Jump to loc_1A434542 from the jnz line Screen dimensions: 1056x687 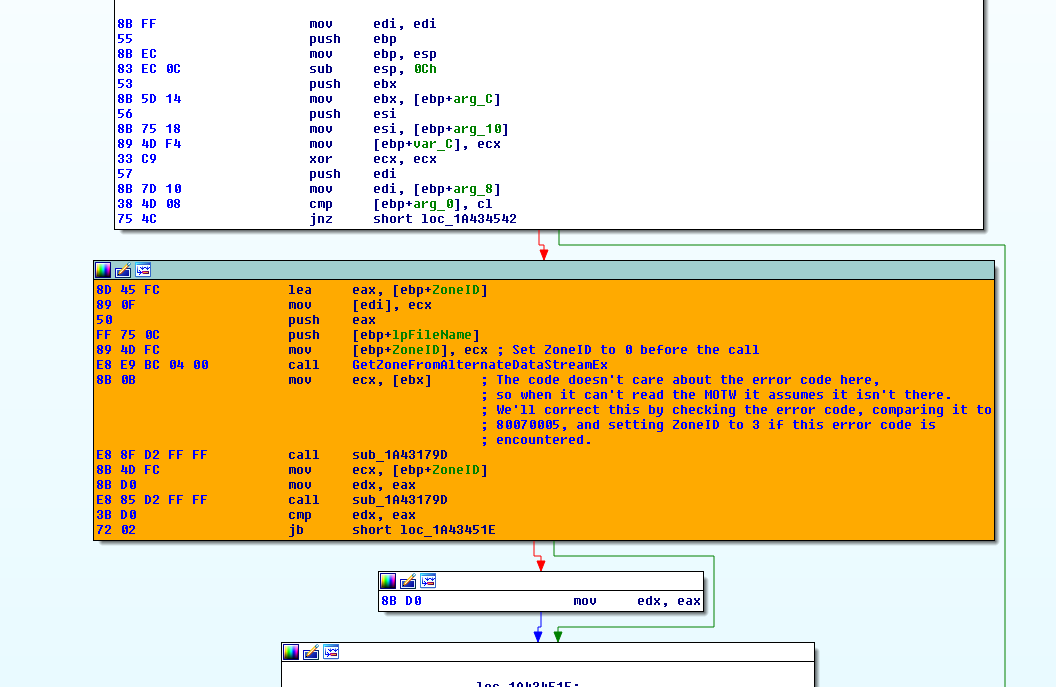click(469, 219)
